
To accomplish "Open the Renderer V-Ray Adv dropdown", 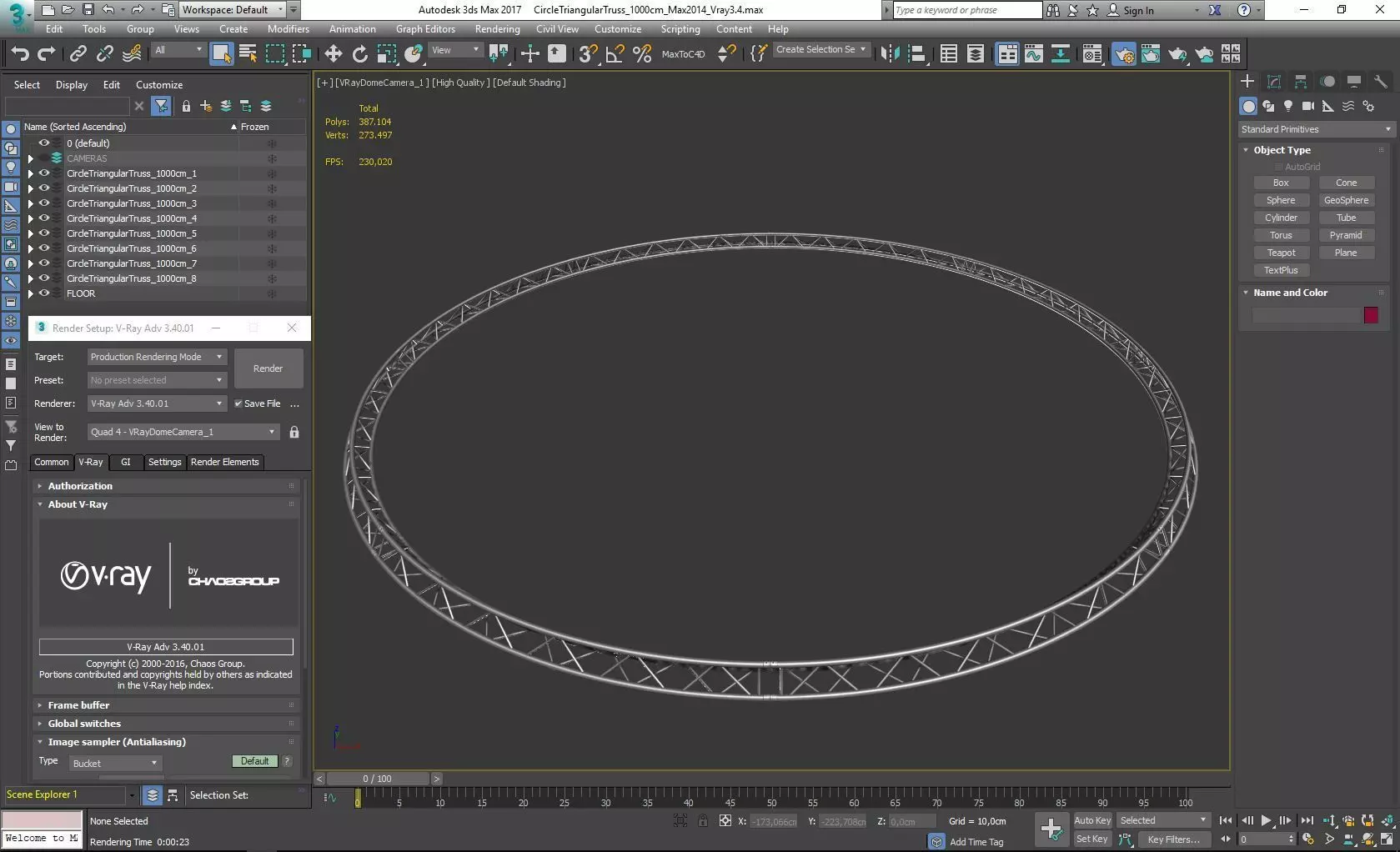I will [157, 403].
